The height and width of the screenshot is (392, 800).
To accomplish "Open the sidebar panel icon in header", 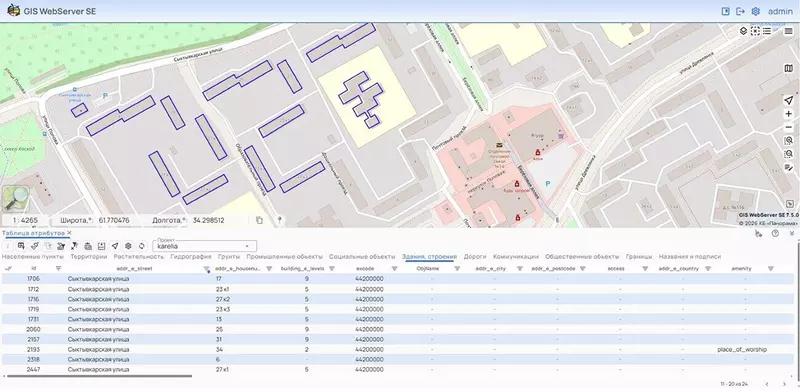I will tap(726, 11).
